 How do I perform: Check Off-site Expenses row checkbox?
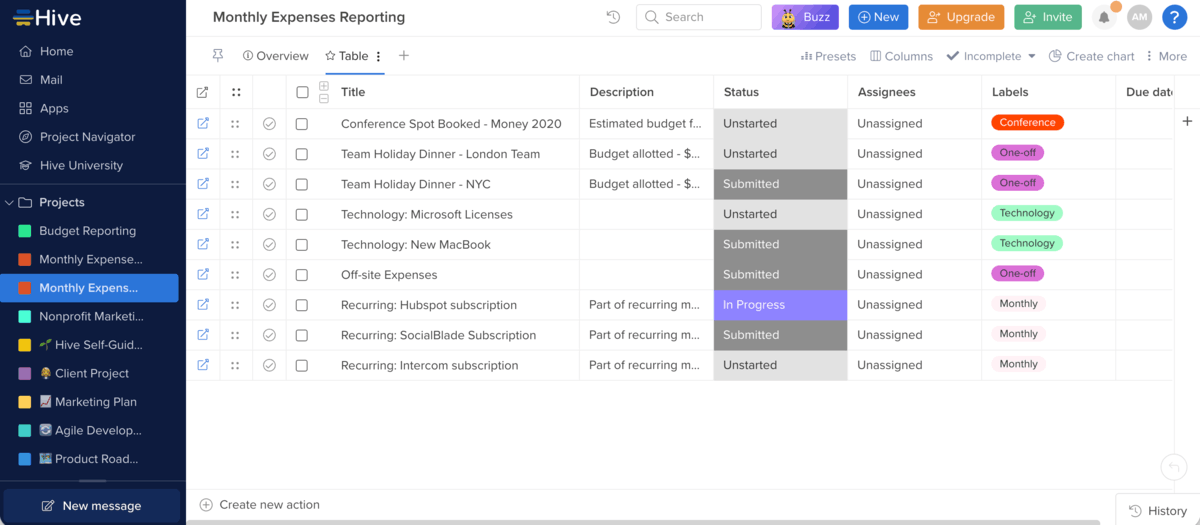point(302,275)
